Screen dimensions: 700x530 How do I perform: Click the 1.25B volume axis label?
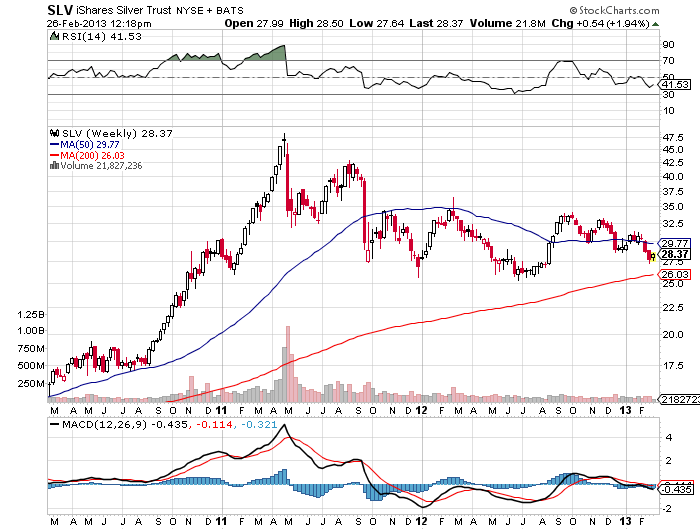(31, 315)
